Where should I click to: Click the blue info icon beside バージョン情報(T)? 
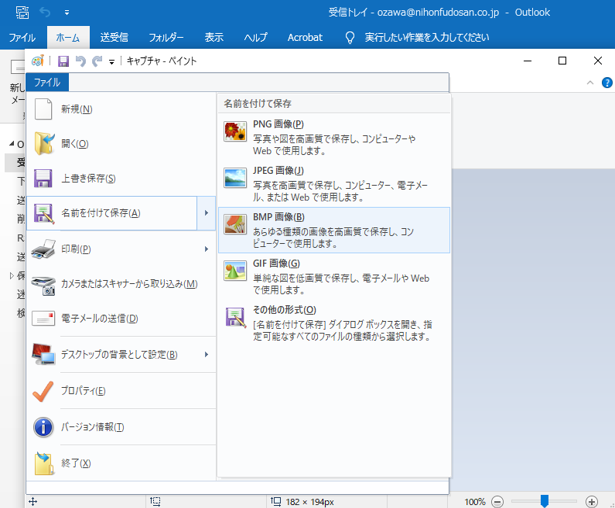(x=43, y=427)
